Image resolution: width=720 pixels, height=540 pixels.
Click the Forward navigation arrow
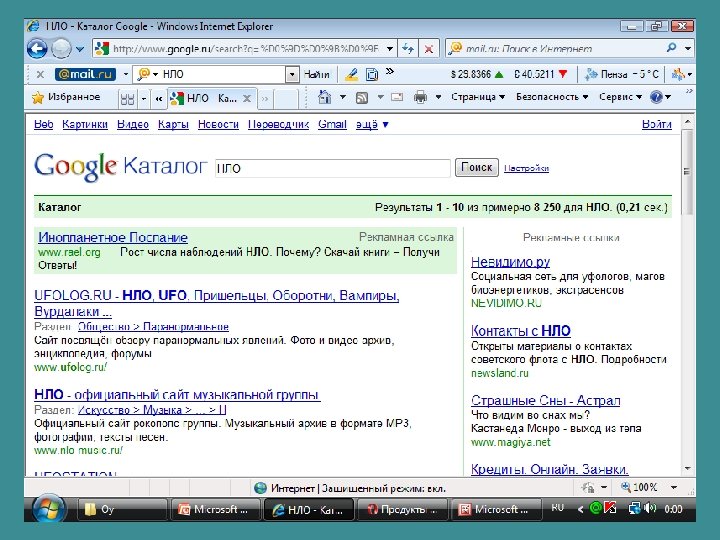tap(61, 49)
